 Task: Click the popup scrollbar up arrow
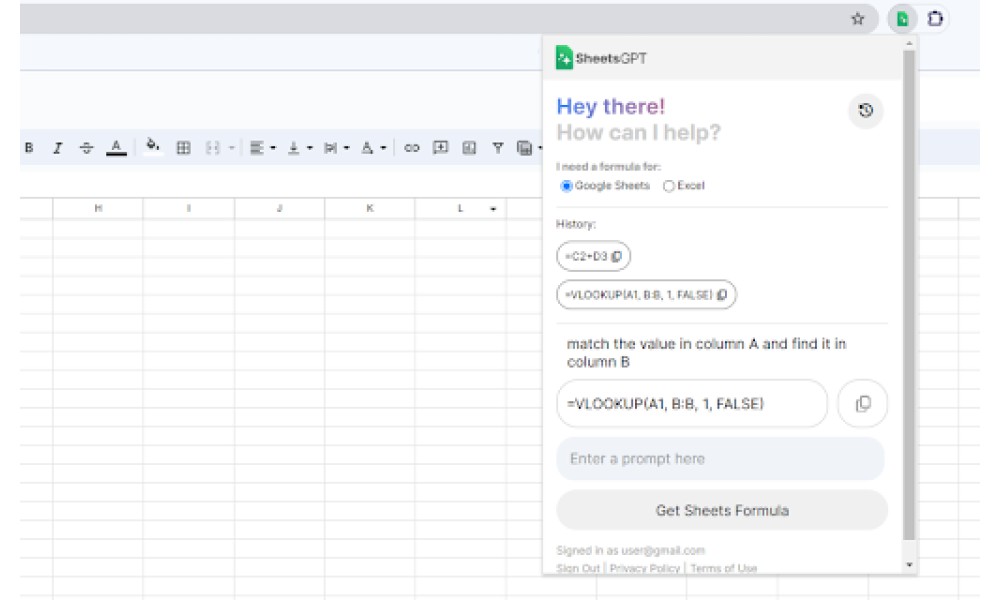909,43
